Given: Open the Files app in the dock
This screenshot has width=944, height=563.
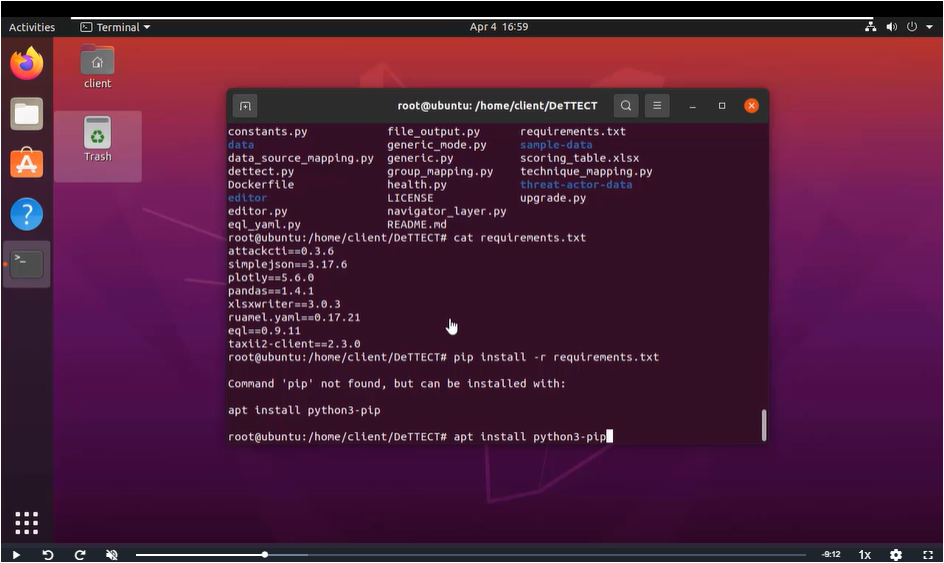Looking at the screenshot, I should click(x=27, y=114).
